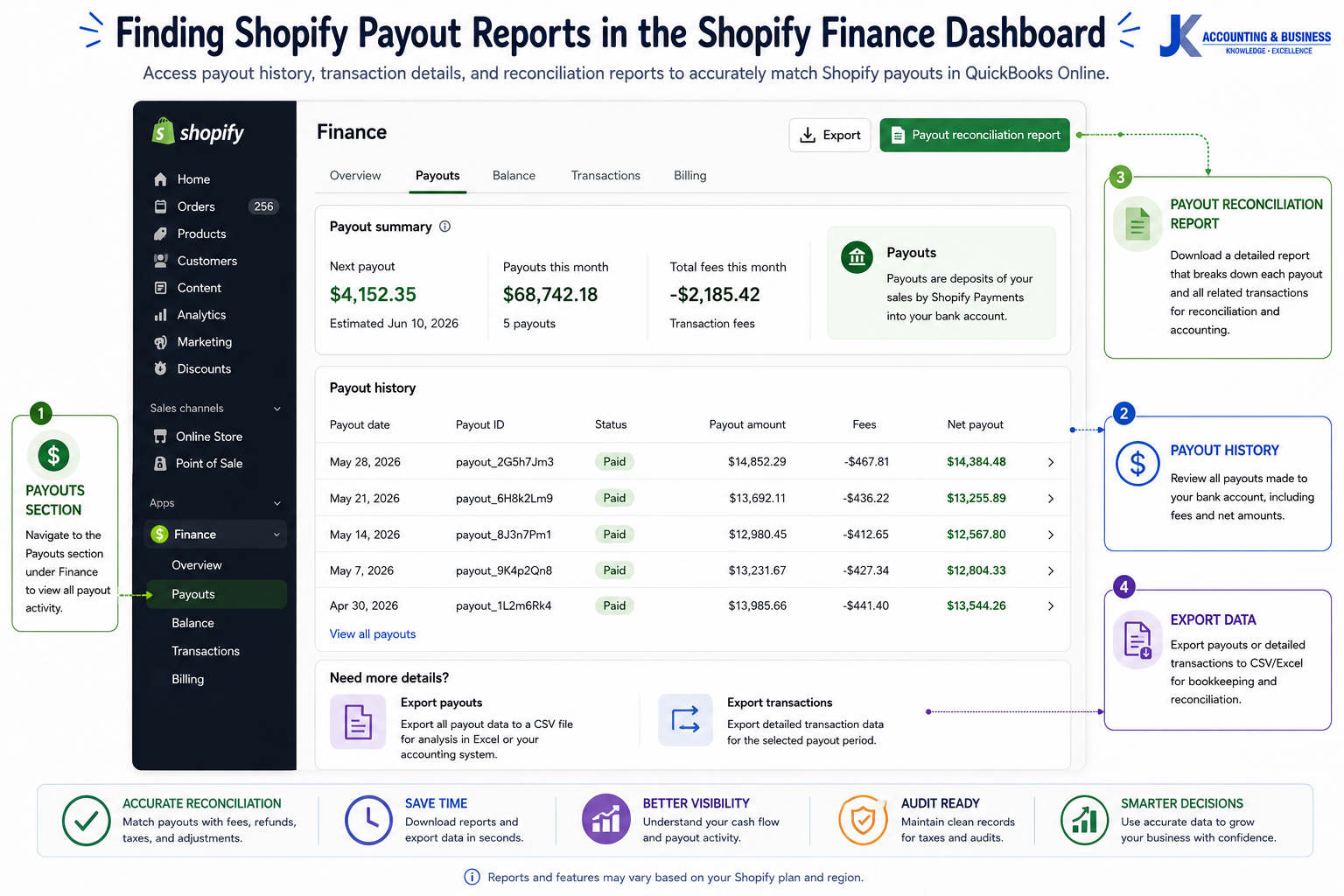Click the Smarter Decisions growth chart icon
Viewport: 1344px width, 896px height.
(x=1085, y=820)
